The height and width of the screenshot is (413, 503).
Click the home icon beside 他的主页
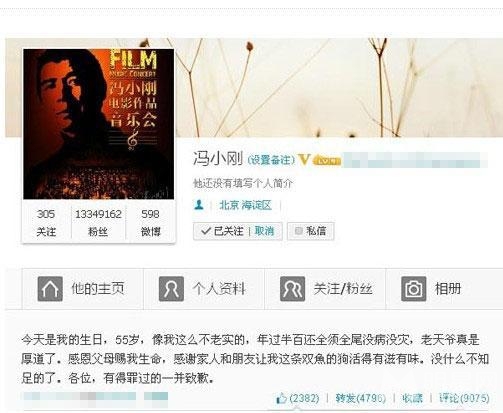50,289
